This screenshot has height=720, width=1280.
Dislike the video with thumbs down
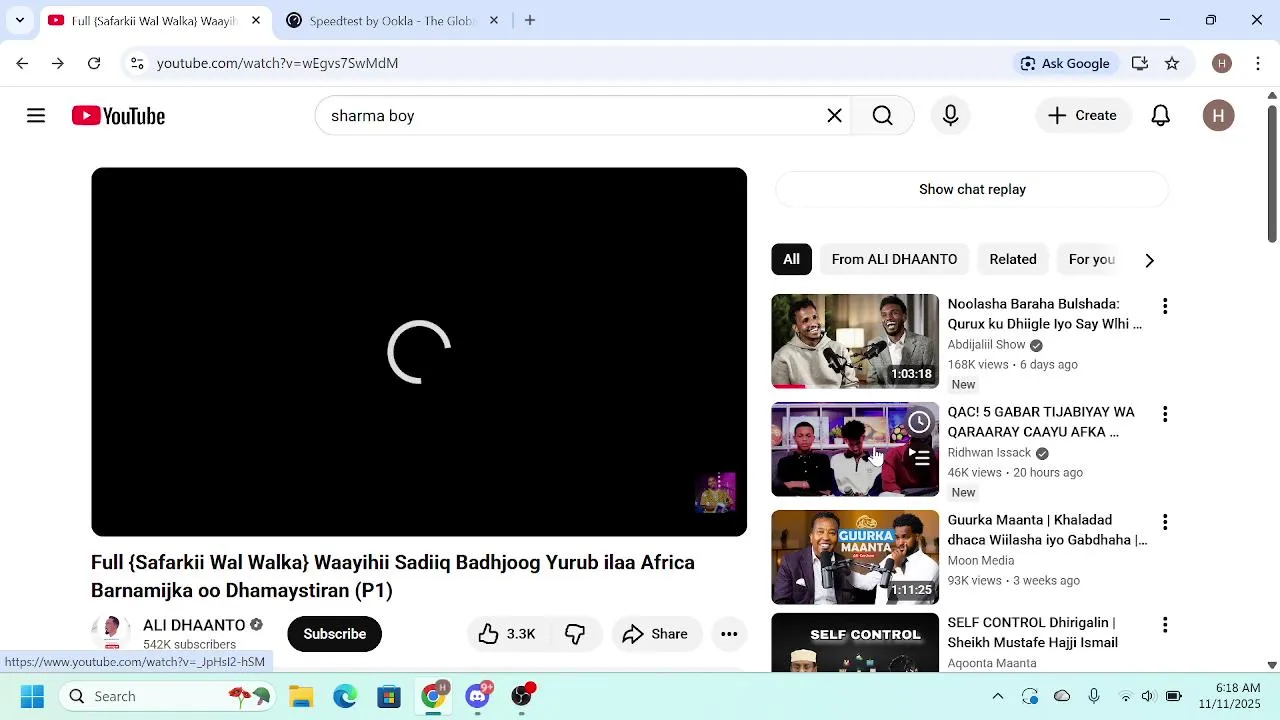click(575, 634)
